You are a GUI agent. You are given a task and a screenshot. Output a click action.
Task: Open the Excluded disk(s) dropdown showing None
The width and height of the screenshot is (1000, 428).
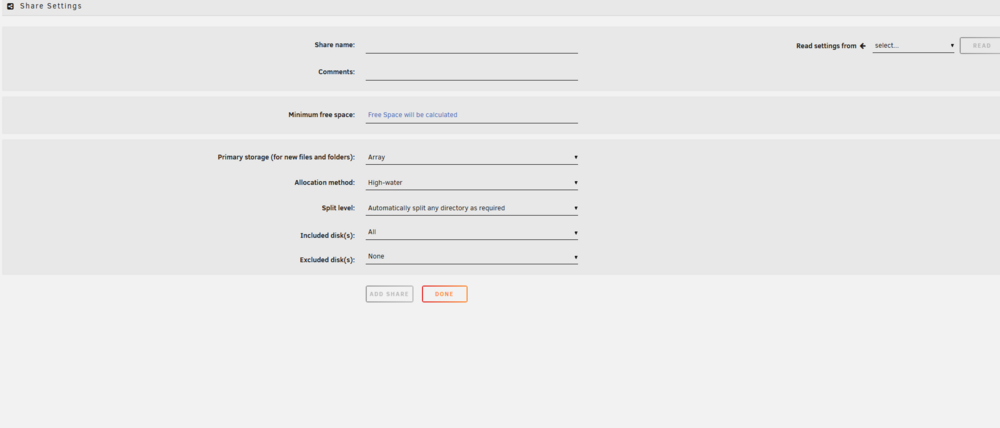coord(471,257)
